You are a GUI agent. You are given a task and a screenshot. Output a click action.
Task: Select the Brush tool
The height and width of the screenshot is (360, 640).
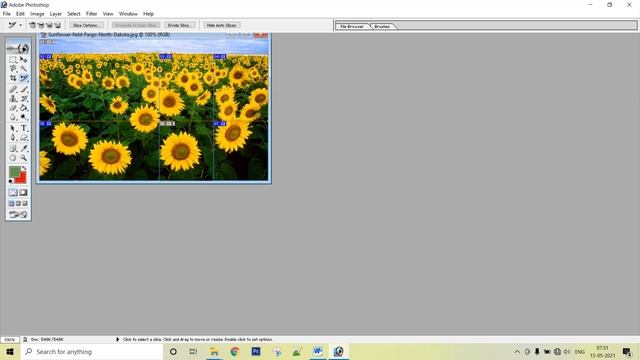click(24, 89)
